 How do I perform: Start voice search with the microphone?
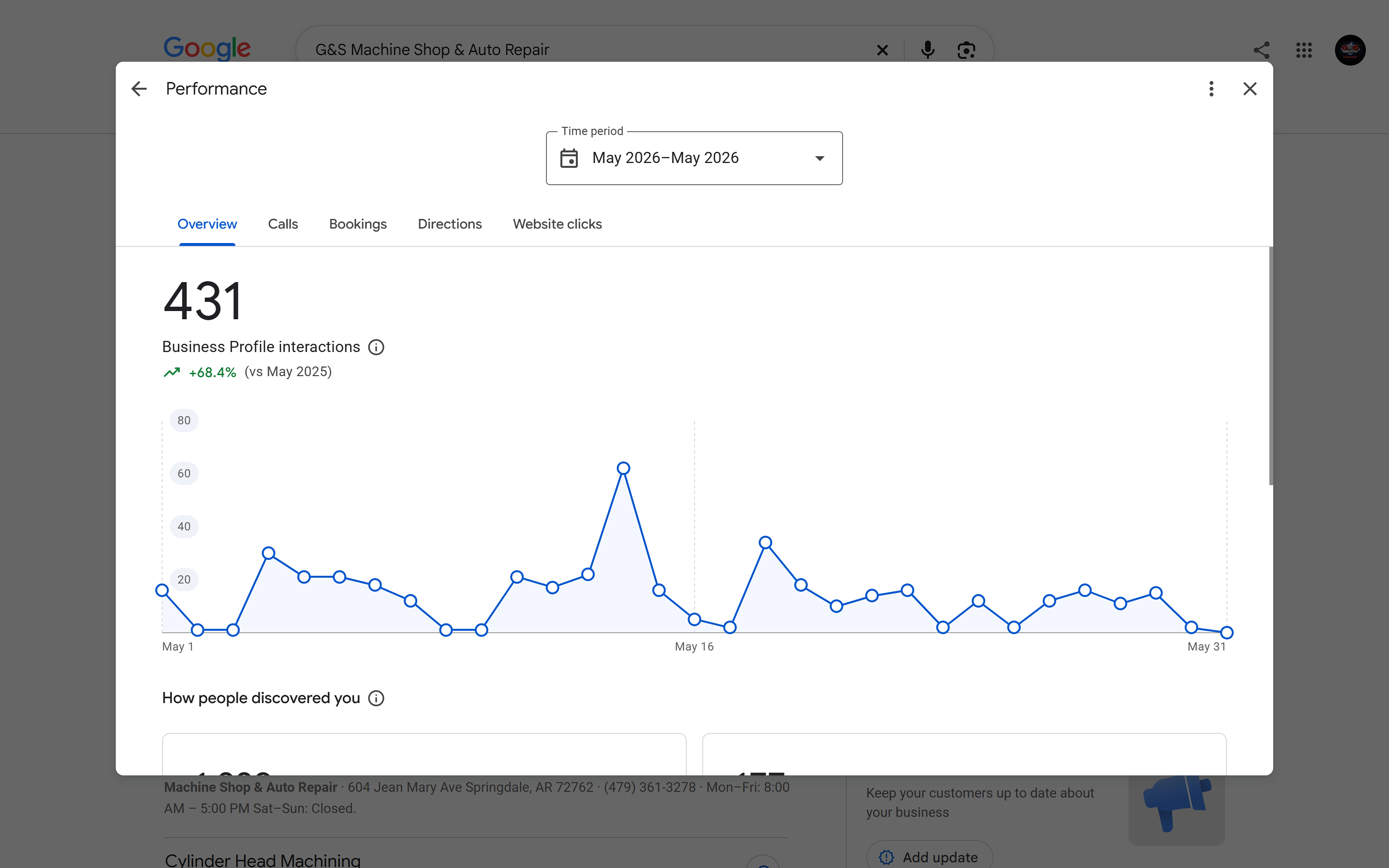tap(927, 51)
